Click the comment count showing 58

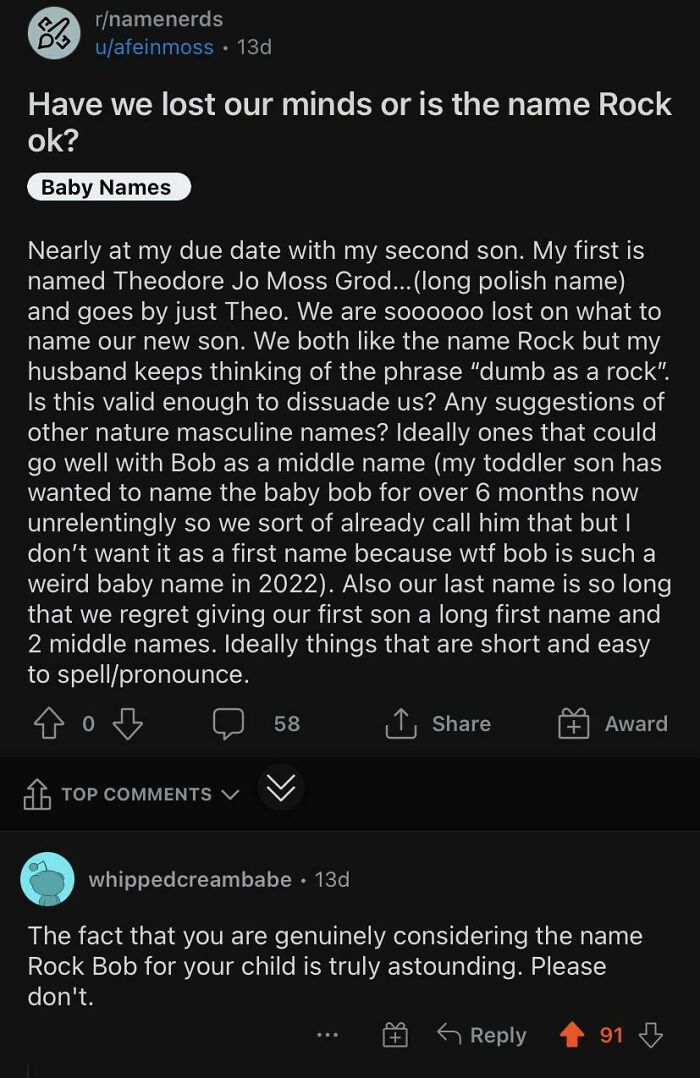point(285,724)
